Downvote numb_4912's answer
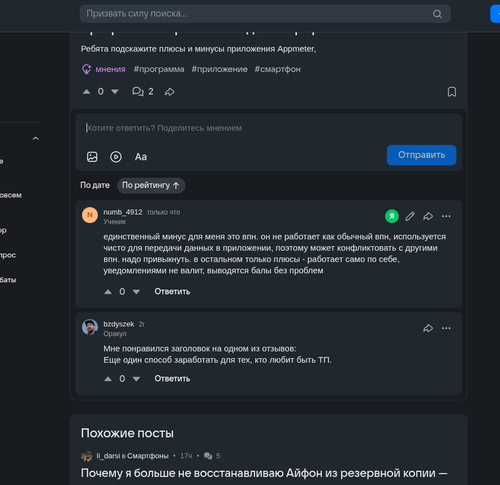 click(x=136, y=292)
